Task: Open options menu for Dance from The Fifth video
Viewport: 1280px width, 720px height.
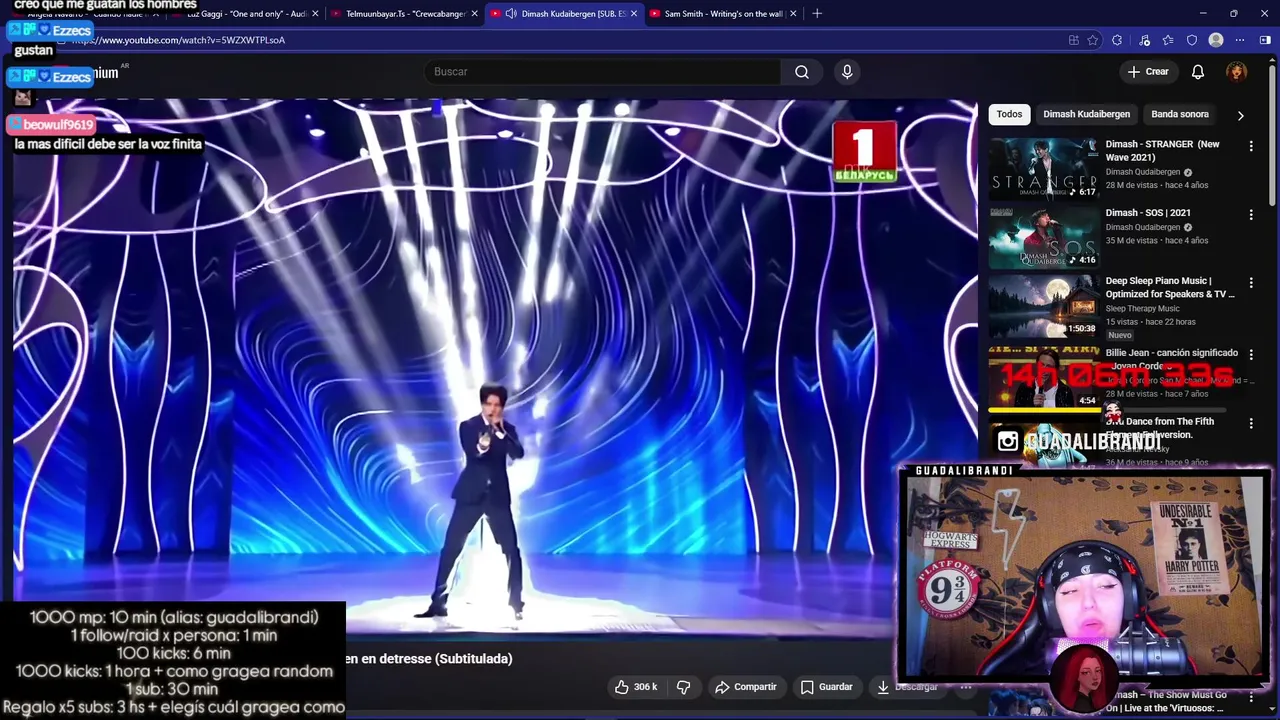Action: coord(1250,423)
